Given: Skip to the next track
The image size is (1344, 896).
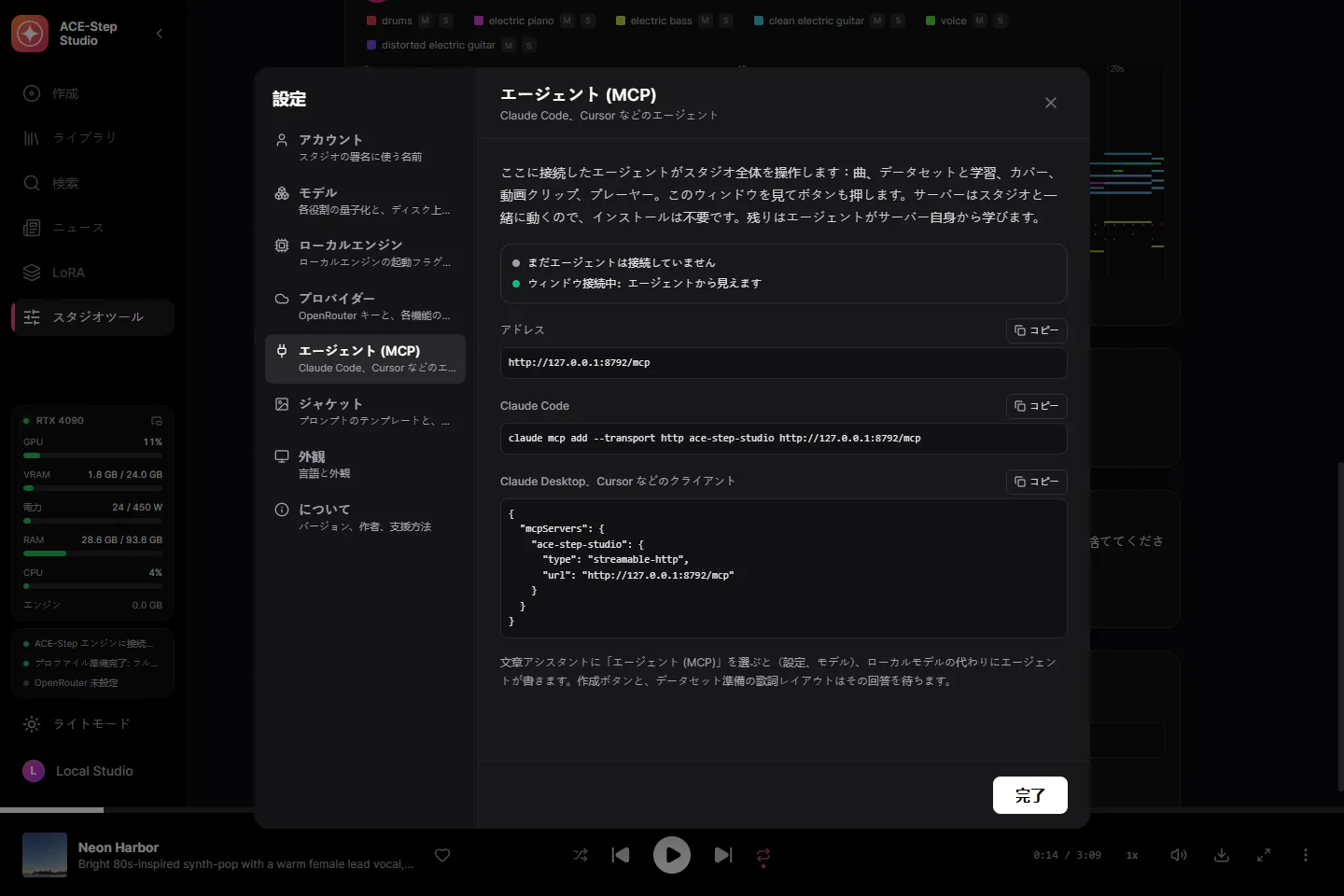Looking at the screenshot, I should click(723, 855).
